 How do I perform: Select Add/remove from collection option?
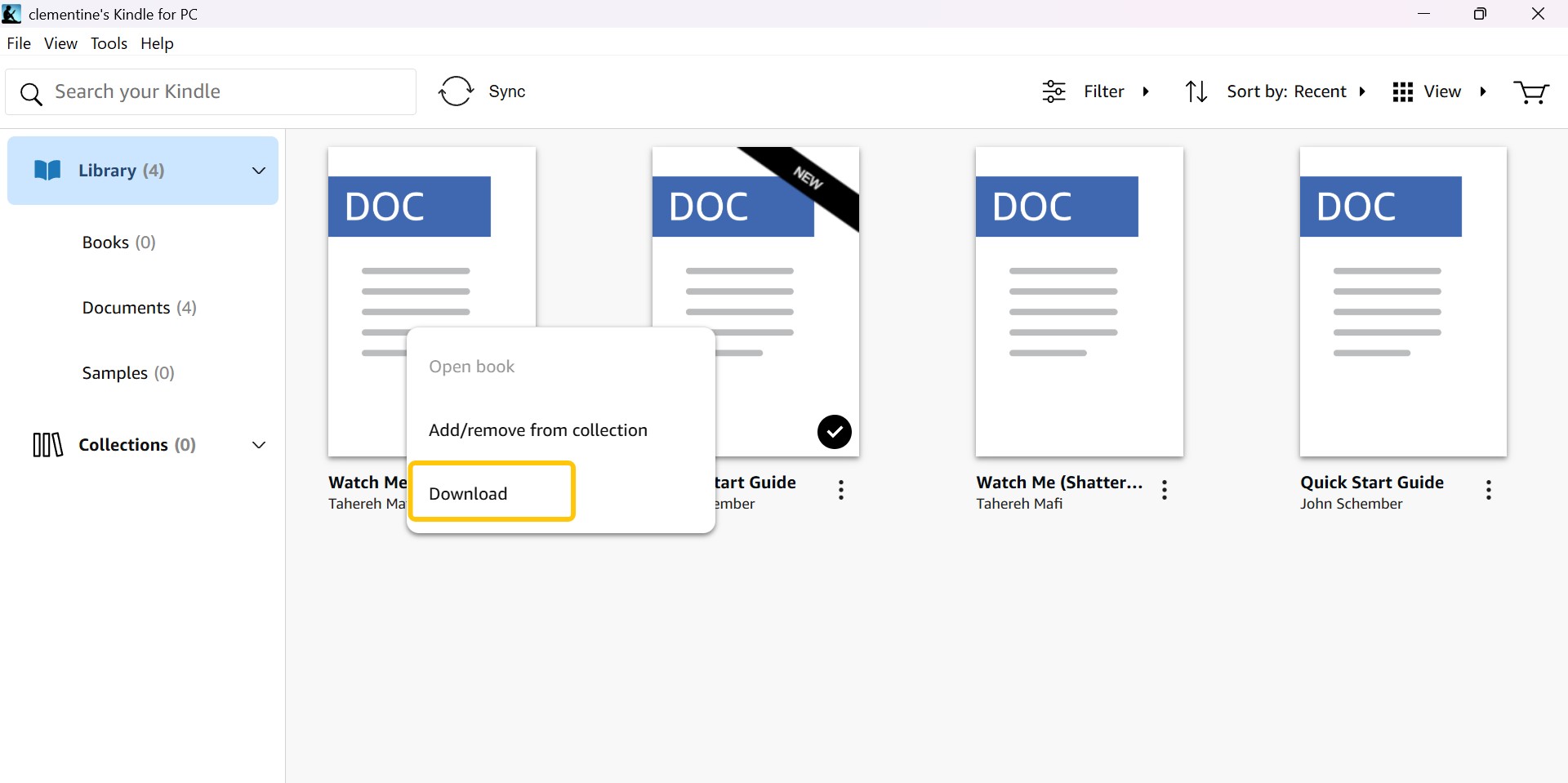tap(537, 429)
